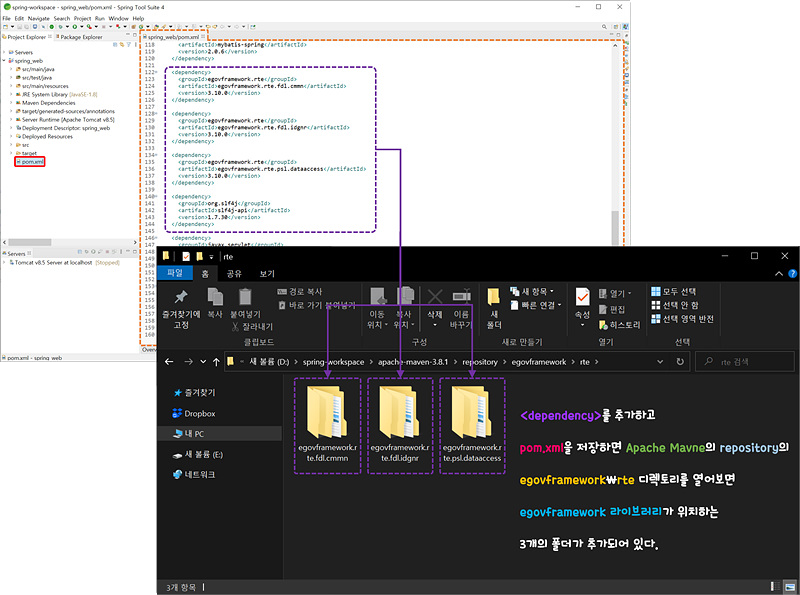Open the egovframework.rte.psl.dataaccess folder
Image resolution: width=800 pixels, height=595 pixels.
point(472,425)
